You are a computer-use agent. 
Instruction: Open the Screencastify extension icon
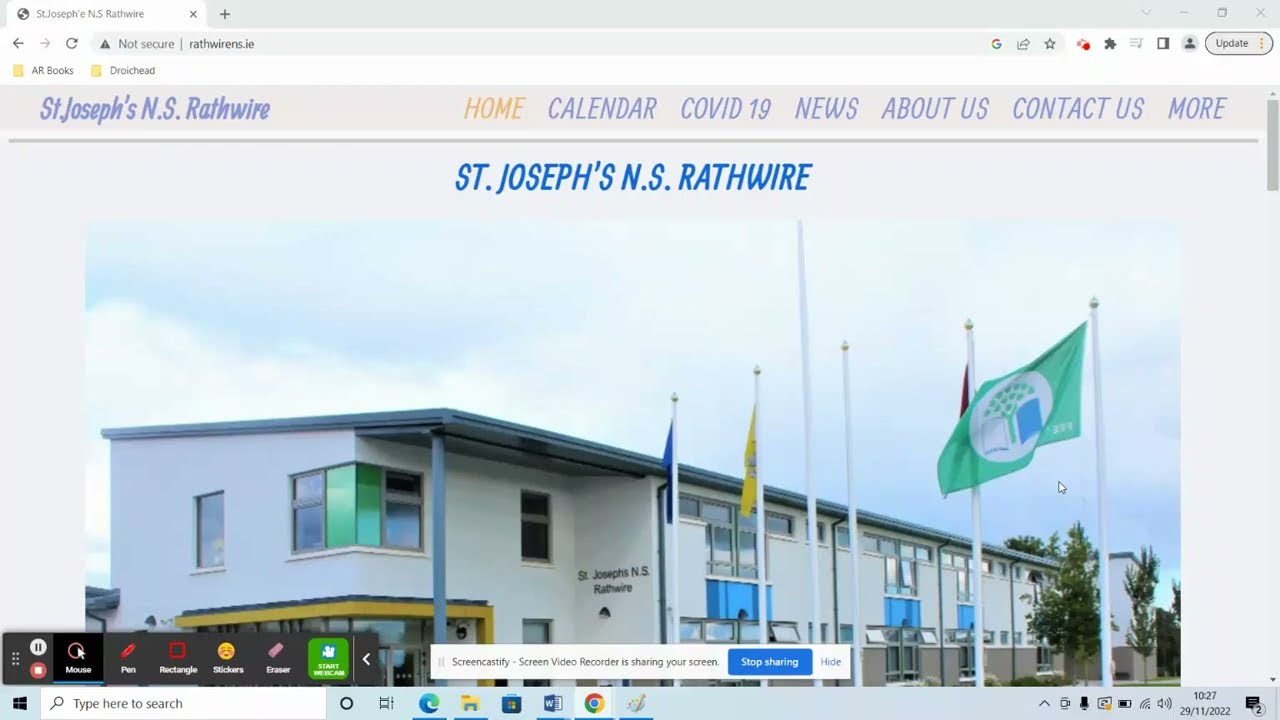tap(1083, 44)
